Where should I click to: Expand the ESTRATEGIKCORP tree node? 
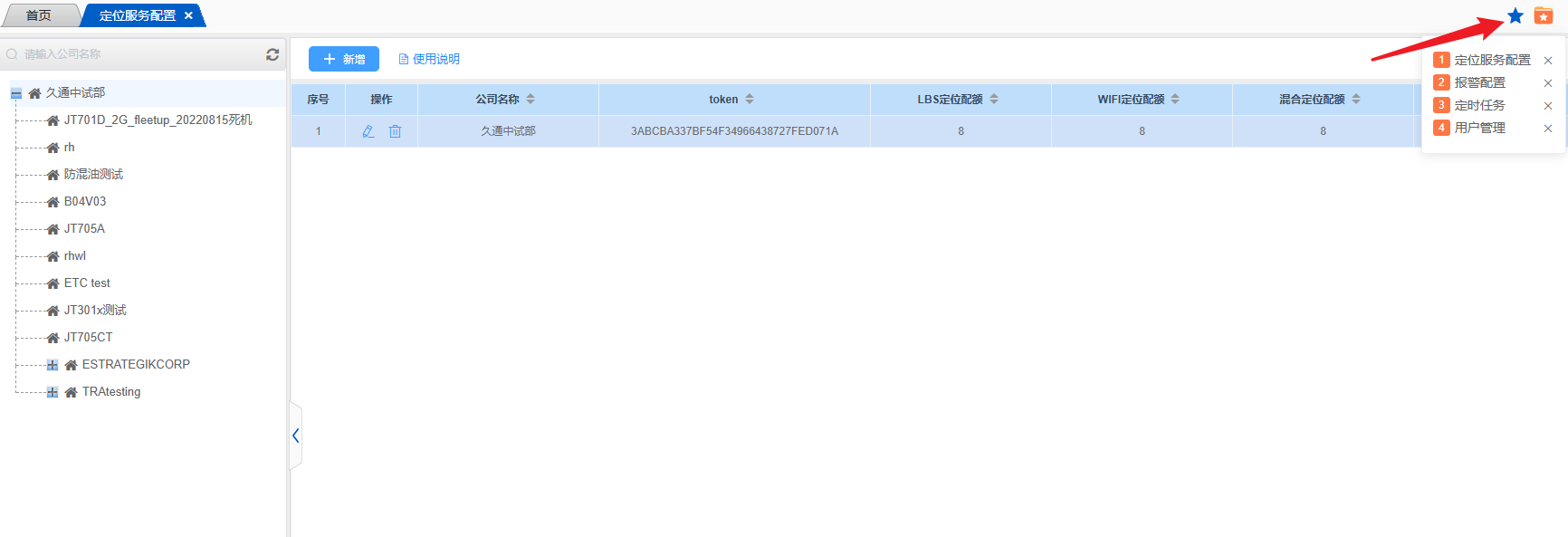coord(53,365)
